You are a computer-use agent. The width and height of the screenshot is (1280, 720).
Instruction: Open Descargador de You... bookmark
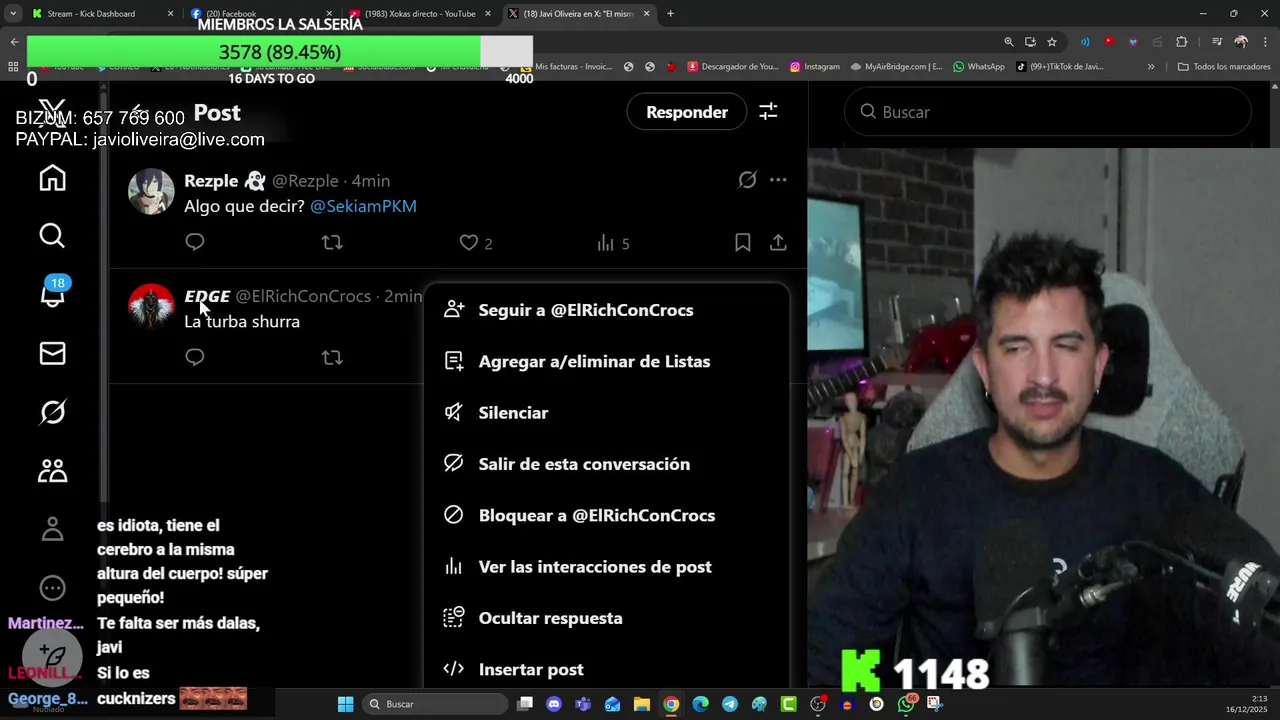click(x=733, y=67)
